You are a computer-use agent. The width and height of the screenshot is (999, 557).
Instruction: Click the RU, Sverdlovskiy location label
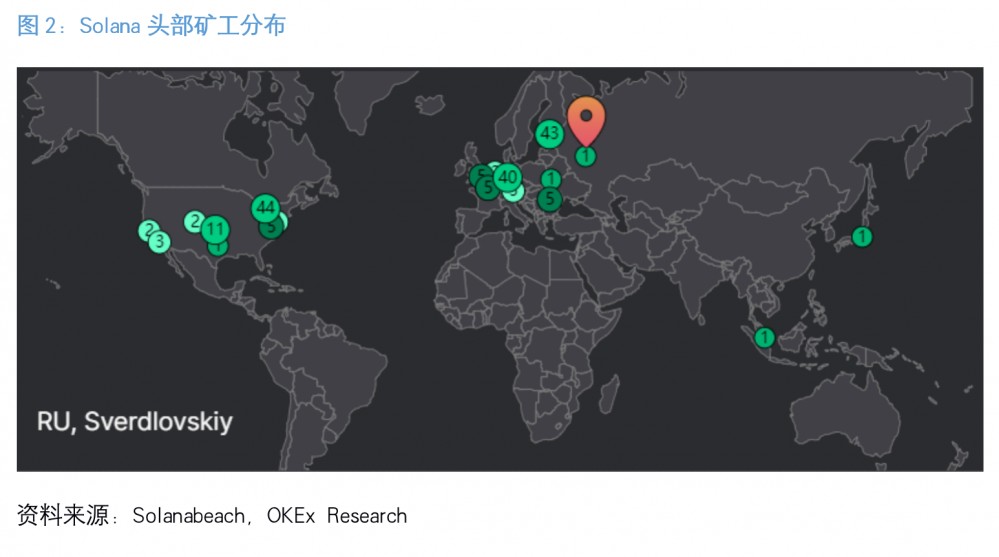[x=135, y=421]
